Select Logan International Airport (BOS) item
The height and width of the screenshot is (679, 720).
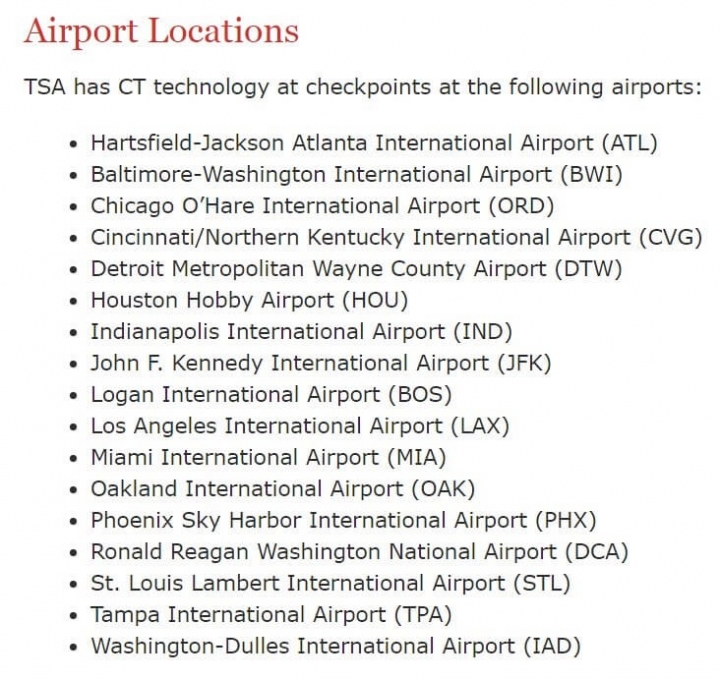pyautogui.click(x=271, y=395)
